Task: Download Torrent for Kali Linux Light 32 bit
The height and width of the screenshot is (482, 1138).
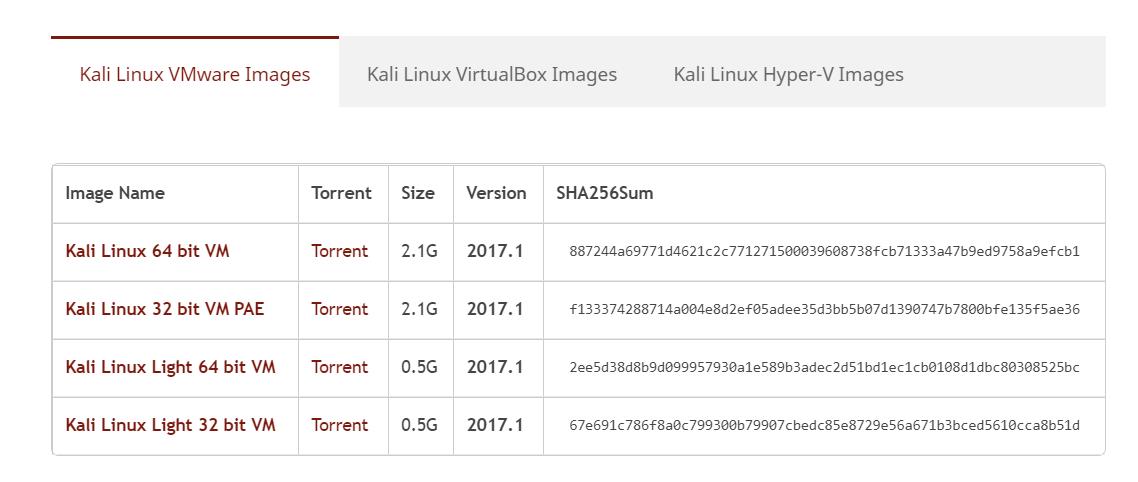Action: coord(340,425)
